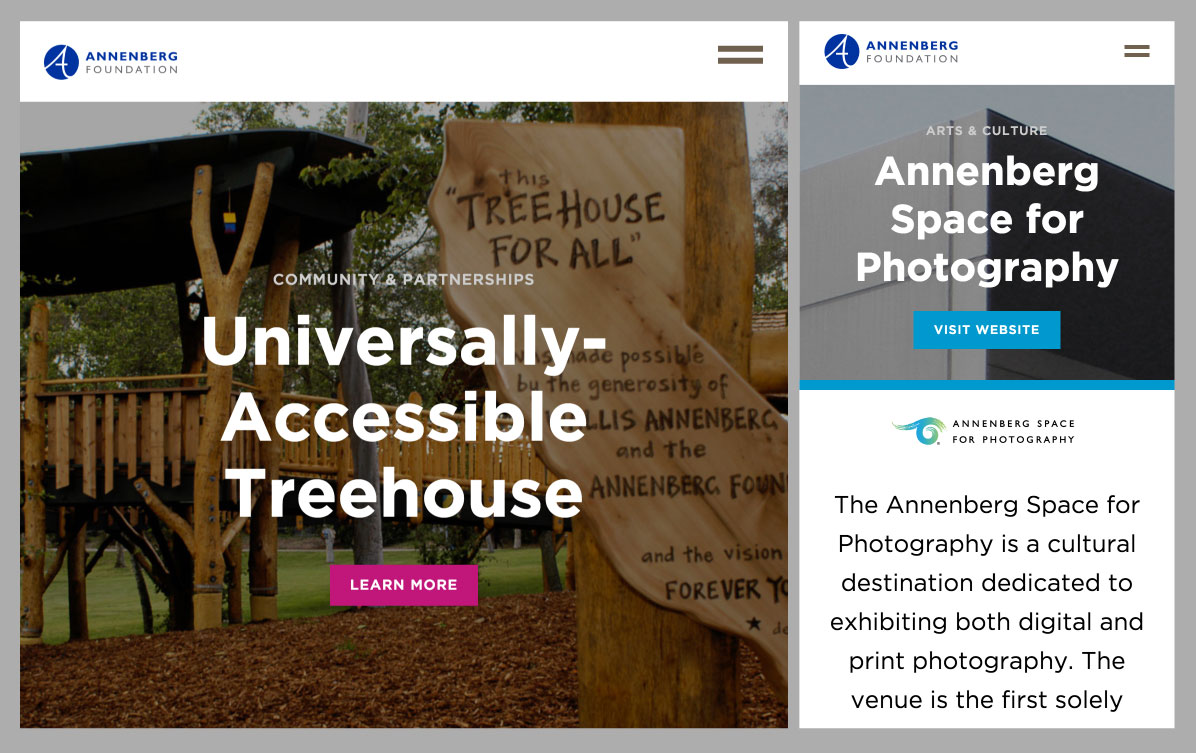Select the Community & Partnerships category label
This screenshot has width=1196, height=753.
403,279
